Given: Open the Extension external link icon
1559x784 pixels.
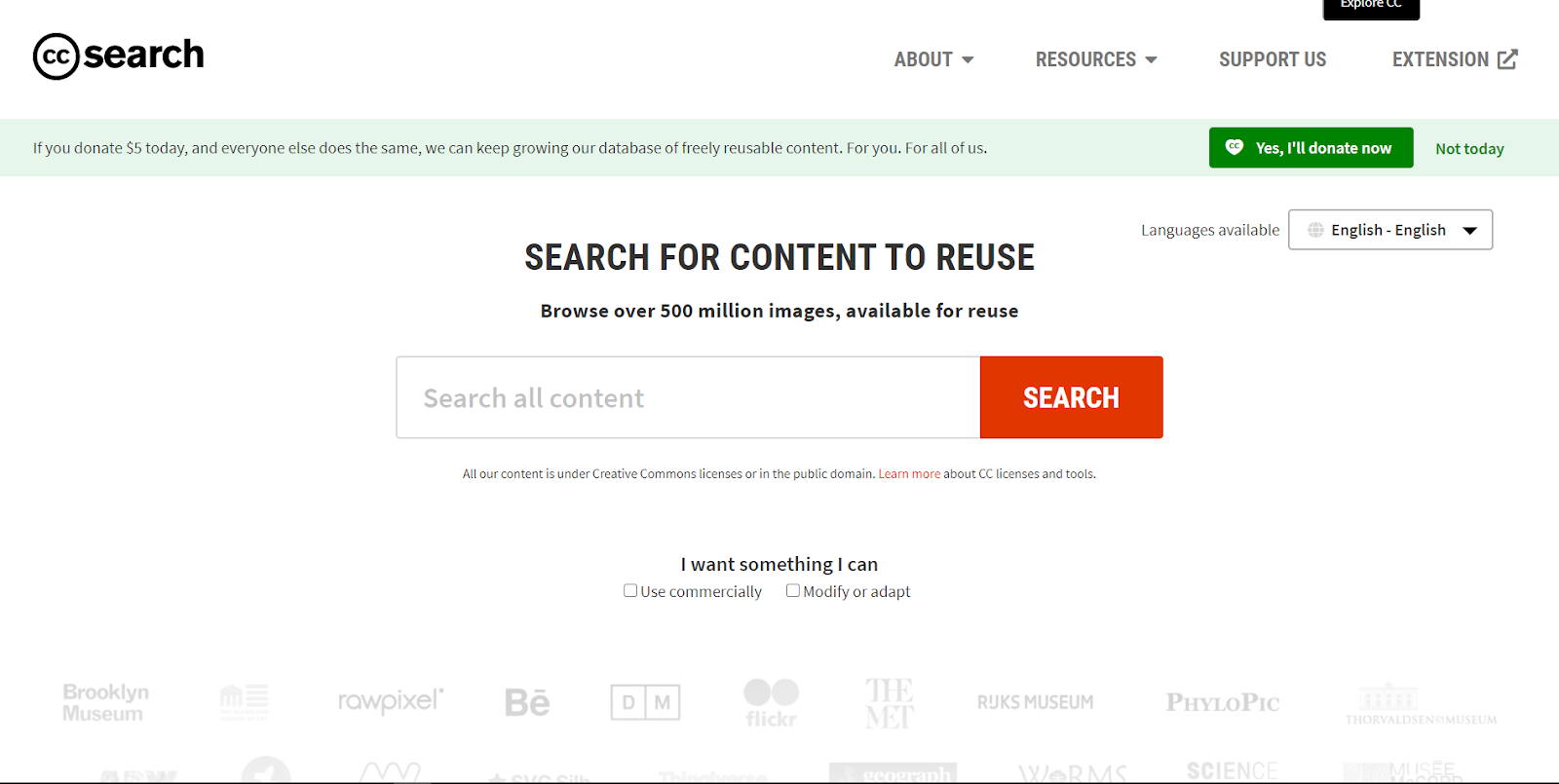Looking at the screenshot, I should (x=1506, y=59).
